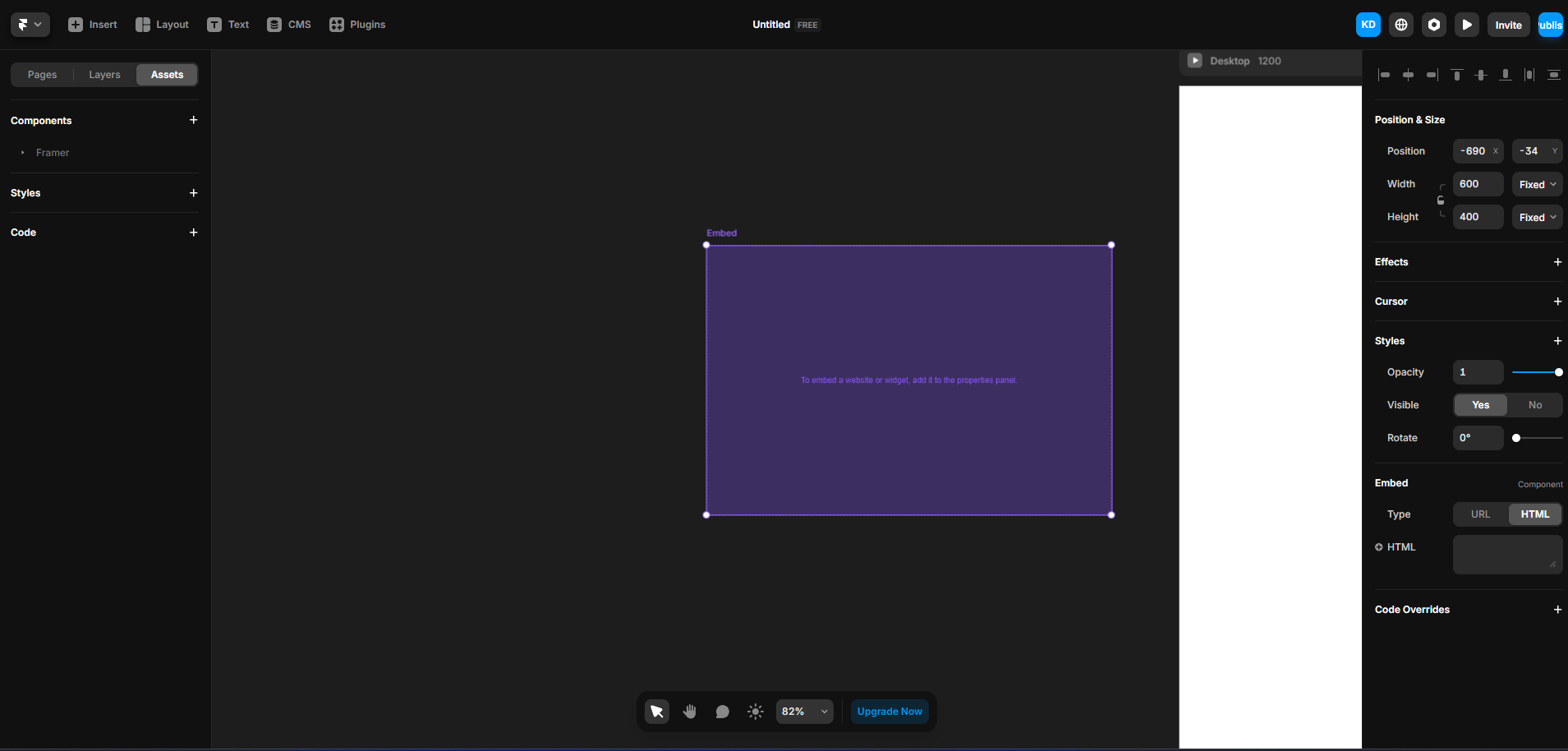Viewport: 1568px width, 751px height.
Task: Select the hand pan tool
Action: click(x=689, y=712)
